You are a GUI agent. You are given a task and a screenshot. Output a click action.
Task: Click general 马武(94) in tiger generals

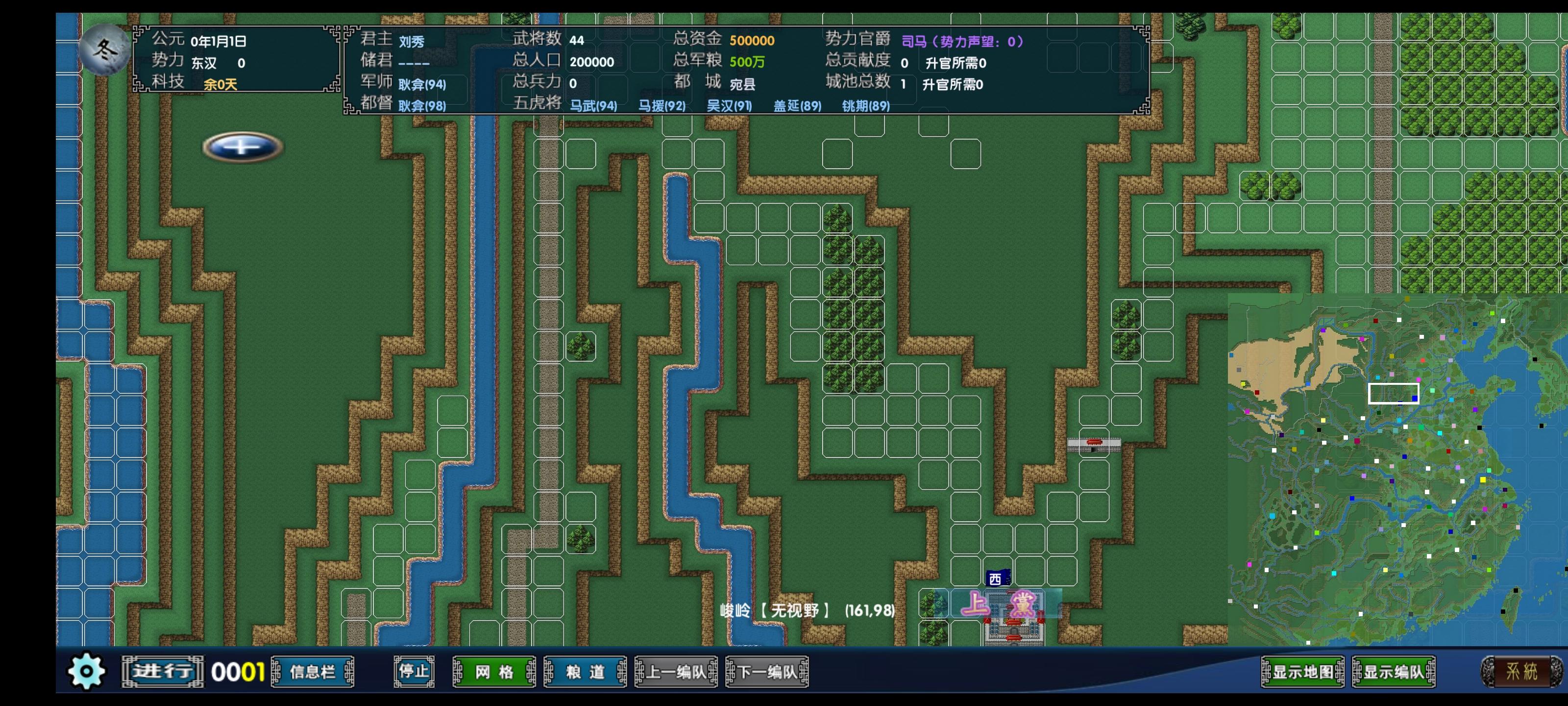[593, 105]
